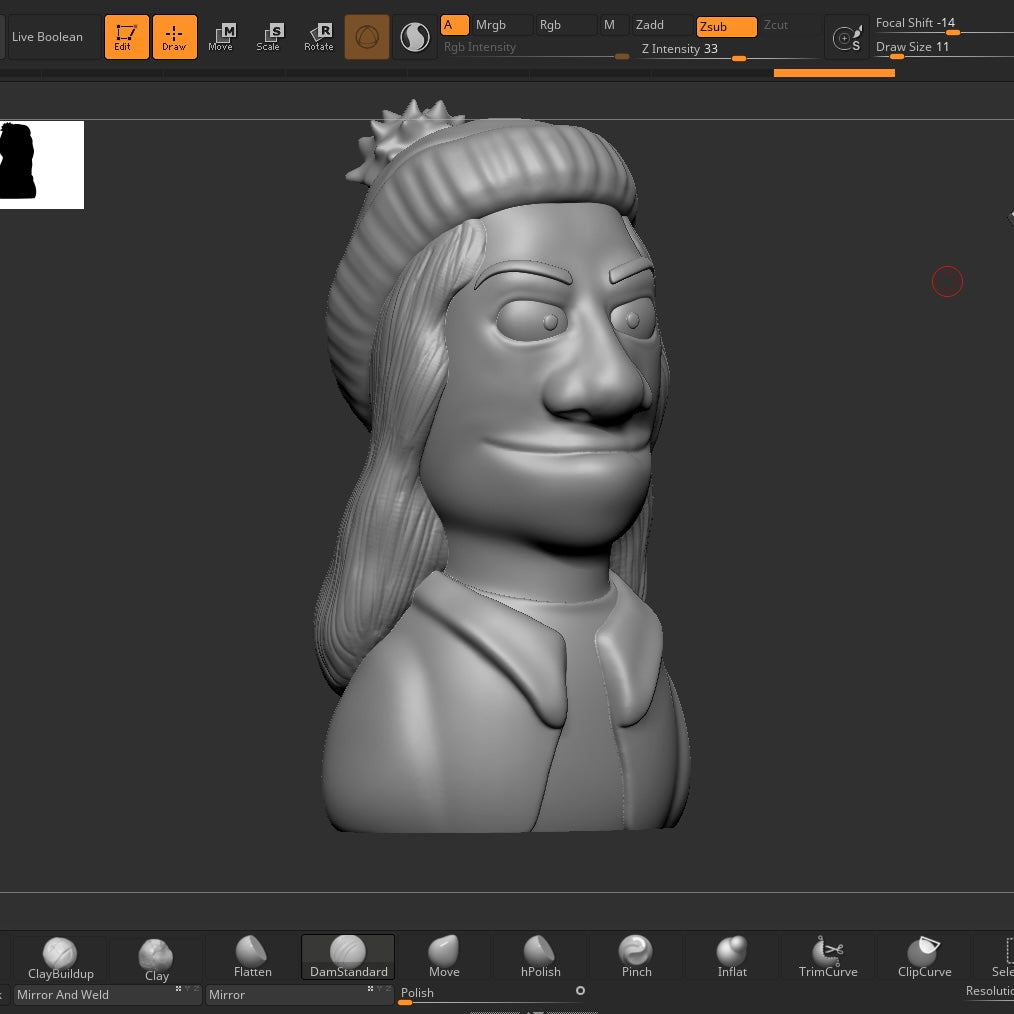Select the Clay brush

(156, 957)
